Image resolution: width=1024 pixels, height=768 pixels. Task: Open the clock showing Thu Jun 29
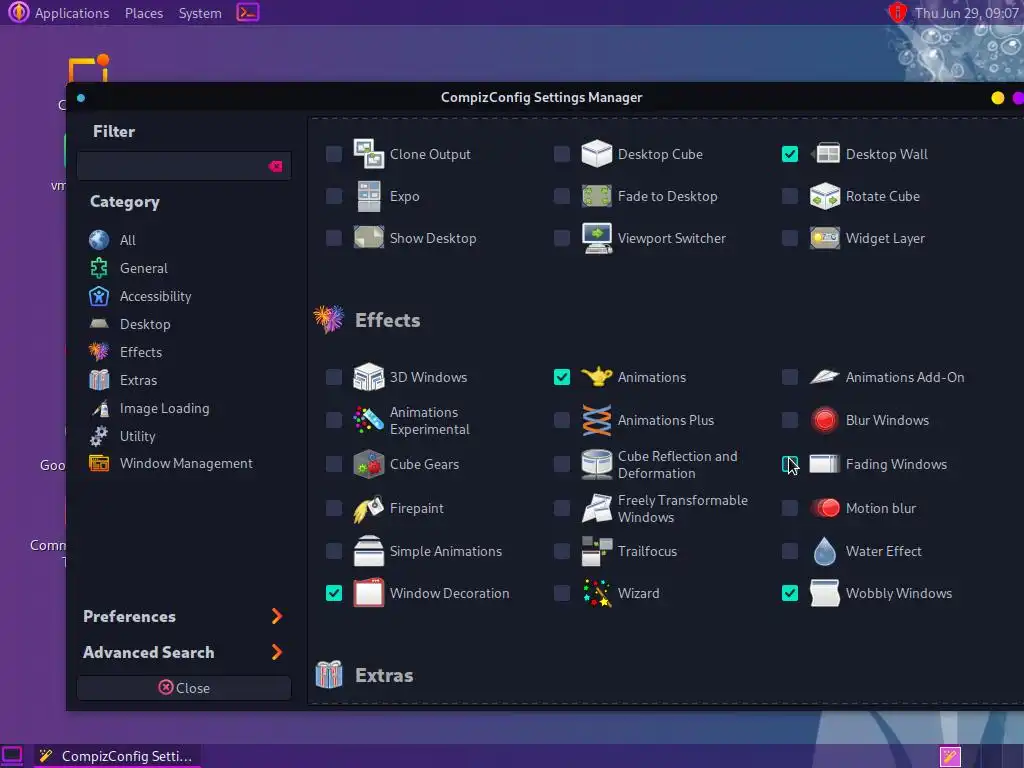[967, 13]
